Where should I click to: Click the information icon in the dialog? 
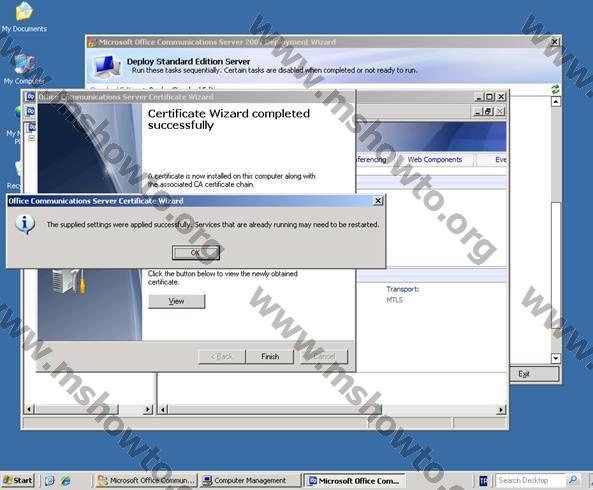tap(25, 224)
